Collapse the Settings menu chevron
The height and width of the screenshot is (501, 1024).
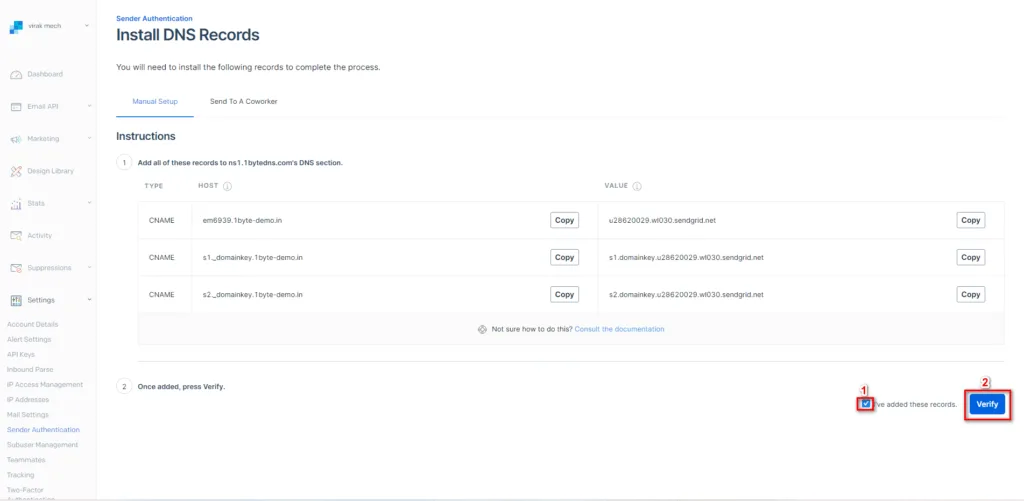pos(89,300)
